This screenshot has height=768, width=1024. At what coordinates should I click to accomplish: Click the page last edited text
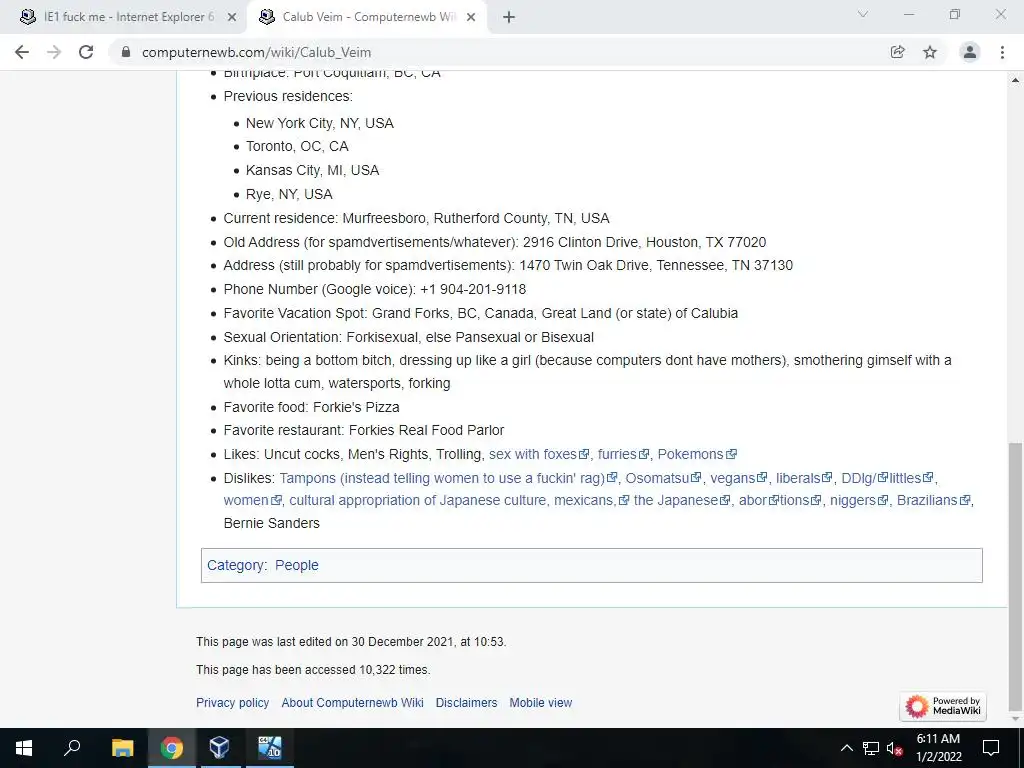pos(351,642)
